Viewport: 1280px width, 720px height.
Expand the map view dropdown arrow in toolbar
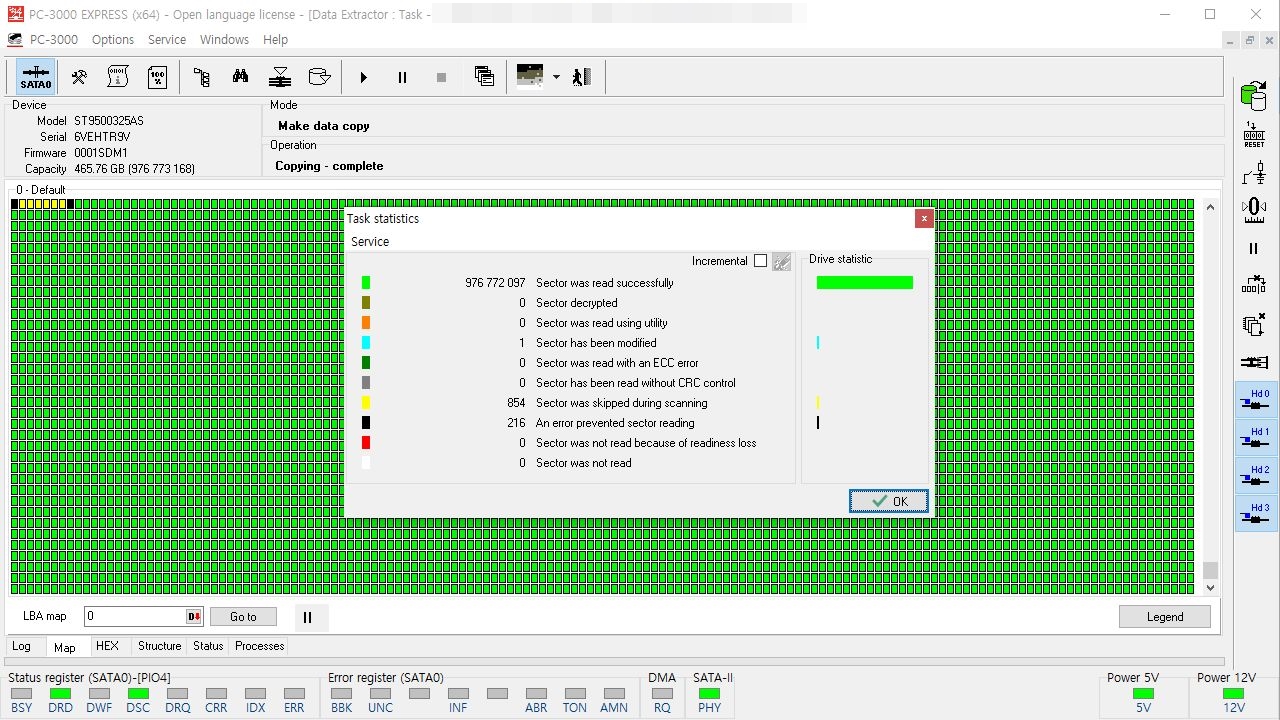coord(556,77)
